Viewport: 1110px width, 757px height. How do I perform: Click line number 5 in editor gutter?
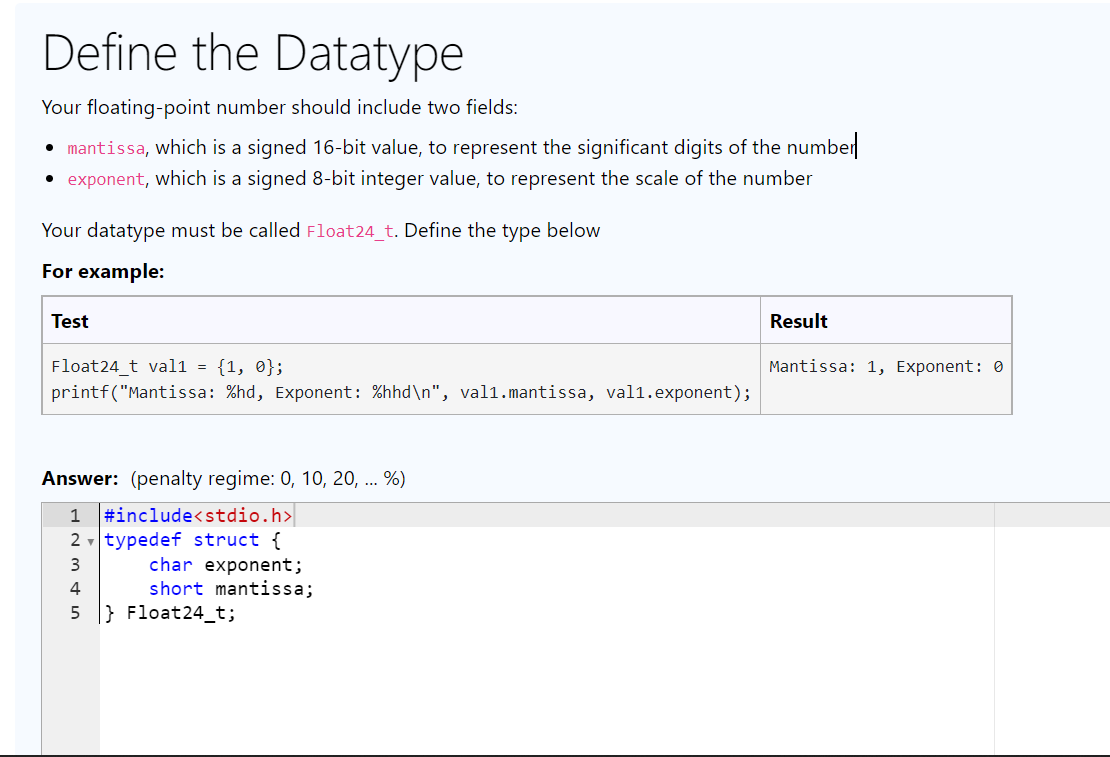(74, 613)
